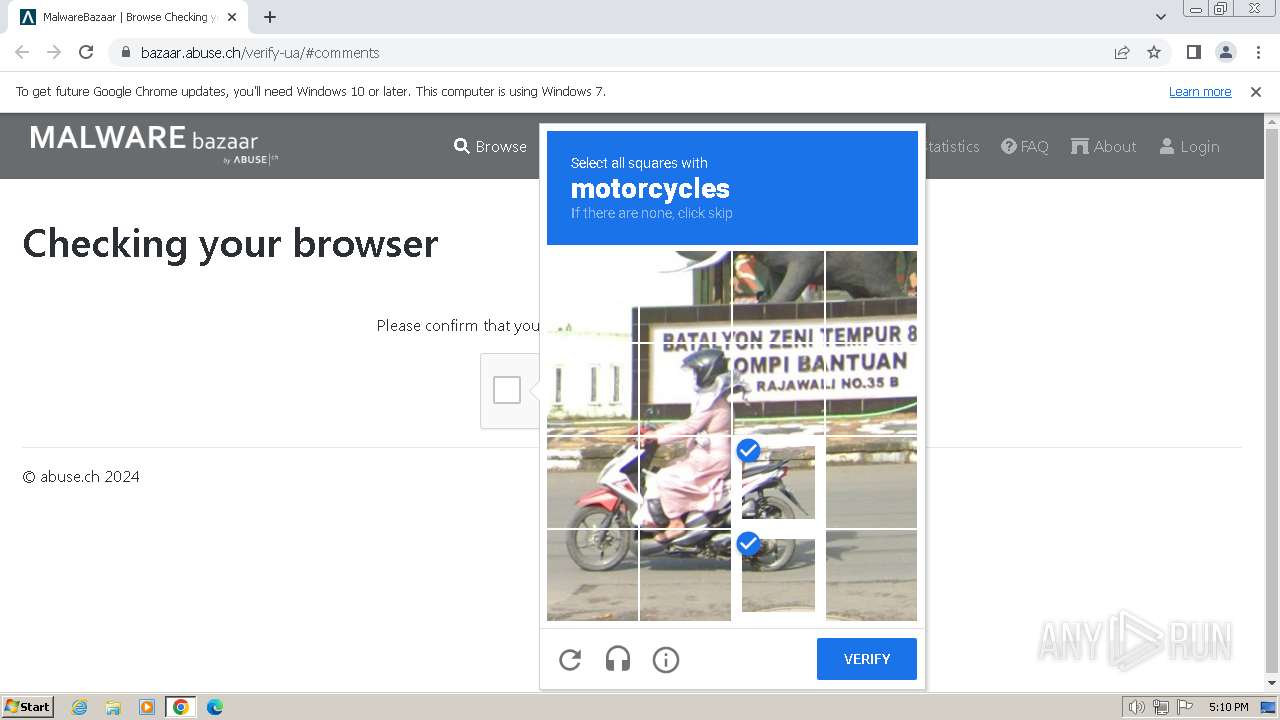Select tile with motorcycle seat and engine

[685, 482]
